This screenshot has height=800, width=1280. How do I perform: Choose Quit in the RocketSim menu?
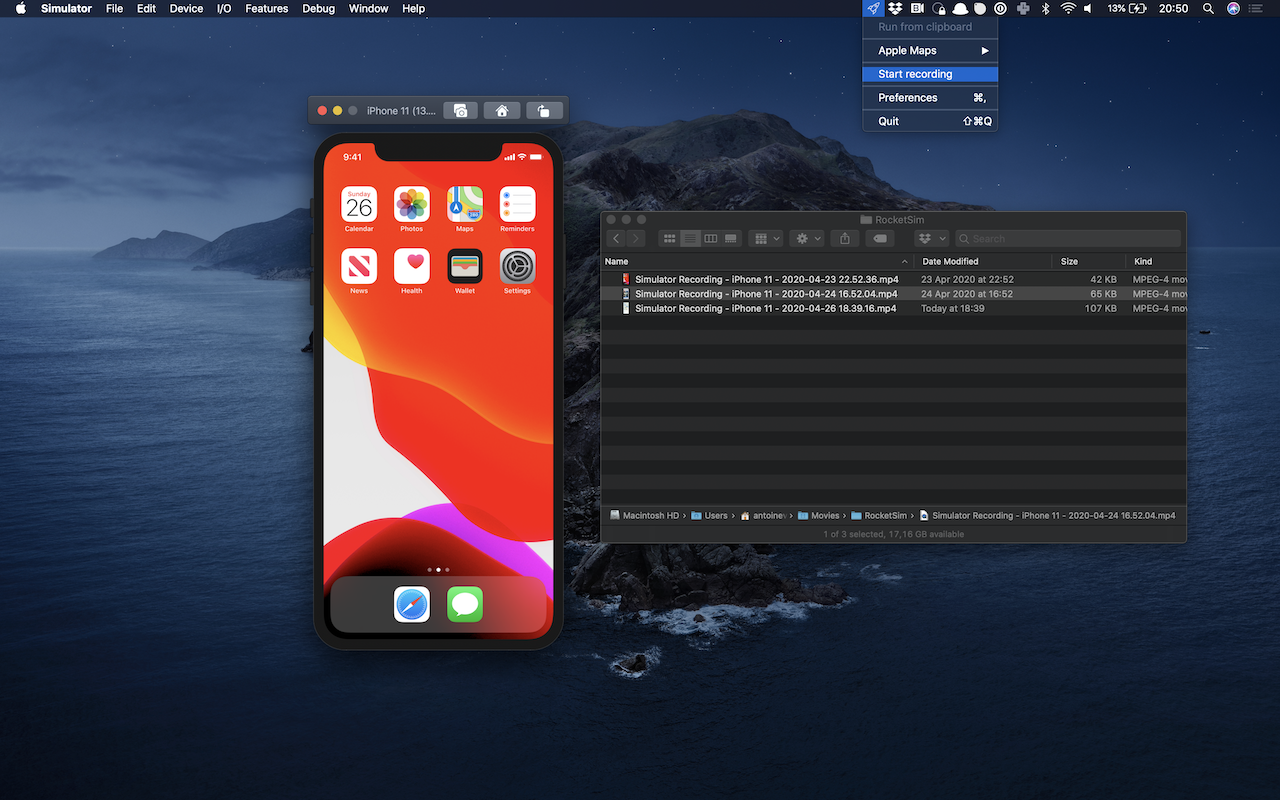[x=930, y=121]
